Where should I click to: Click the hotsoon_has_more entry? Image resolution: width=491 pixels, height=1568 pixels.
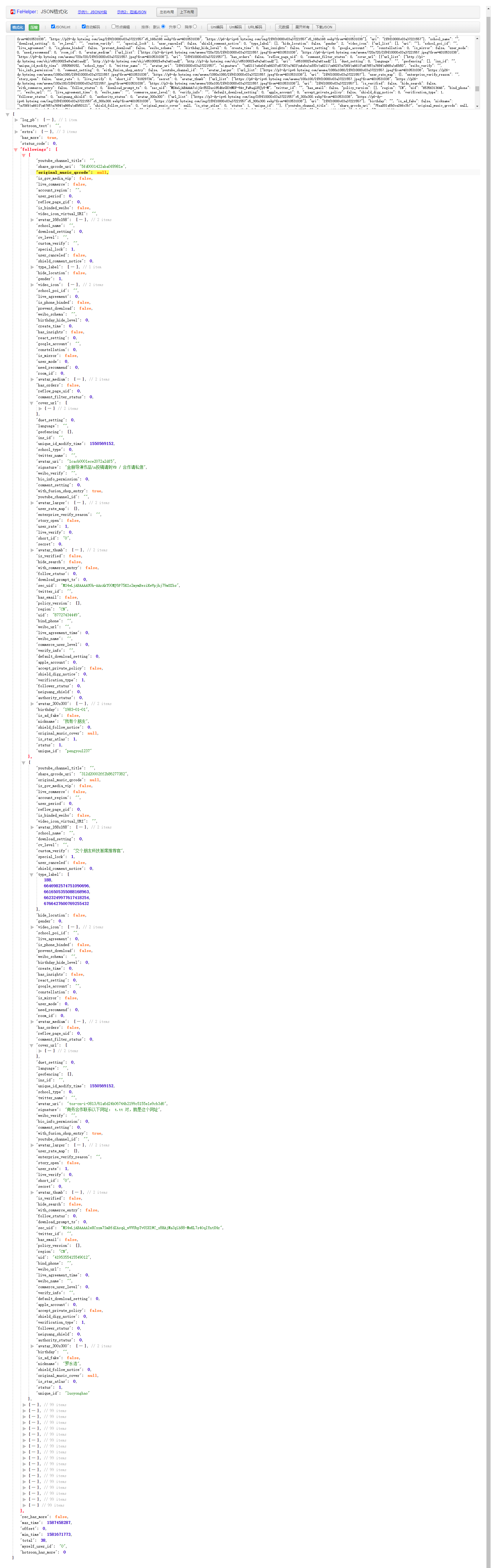43,1552
